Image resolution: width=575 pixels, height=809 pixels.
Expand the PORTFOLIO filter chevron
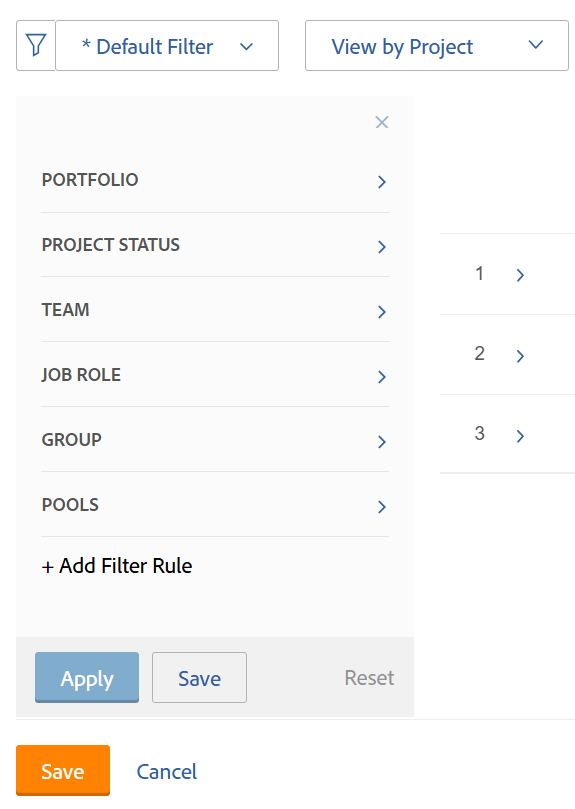[382, 182]
